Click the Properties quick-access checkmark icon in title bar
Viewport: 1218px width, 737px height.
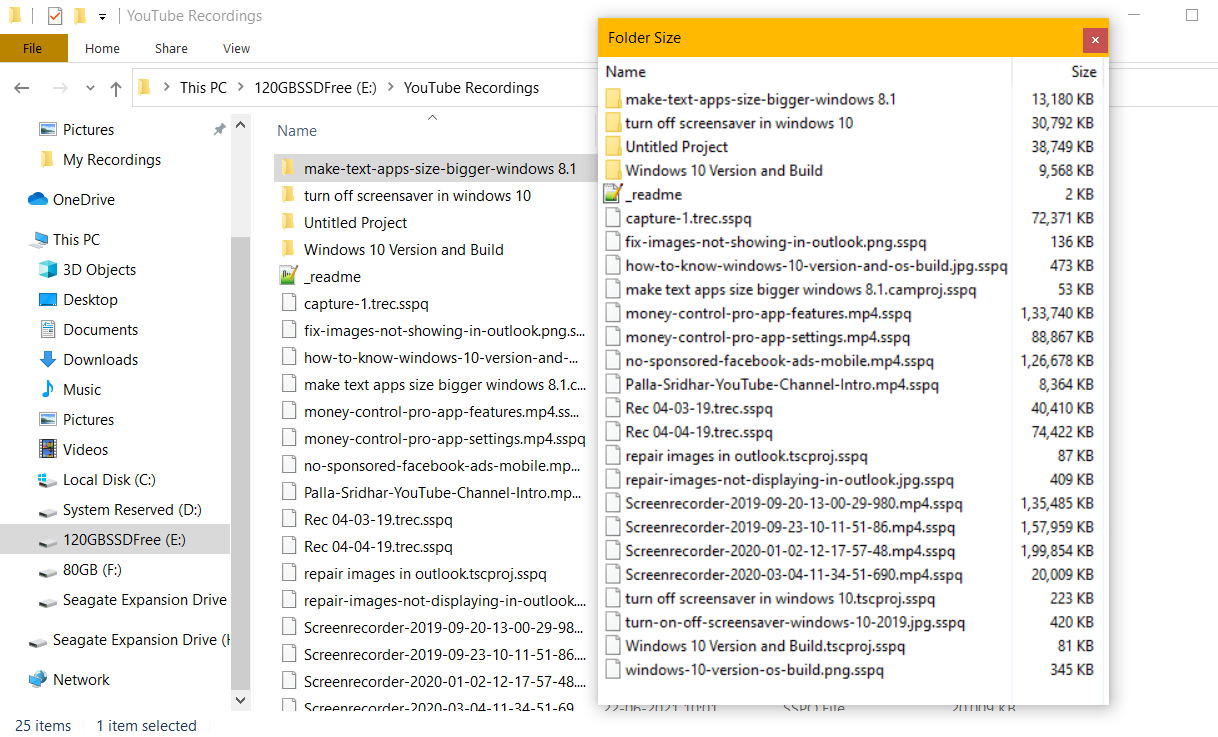[x=55, y=16]
